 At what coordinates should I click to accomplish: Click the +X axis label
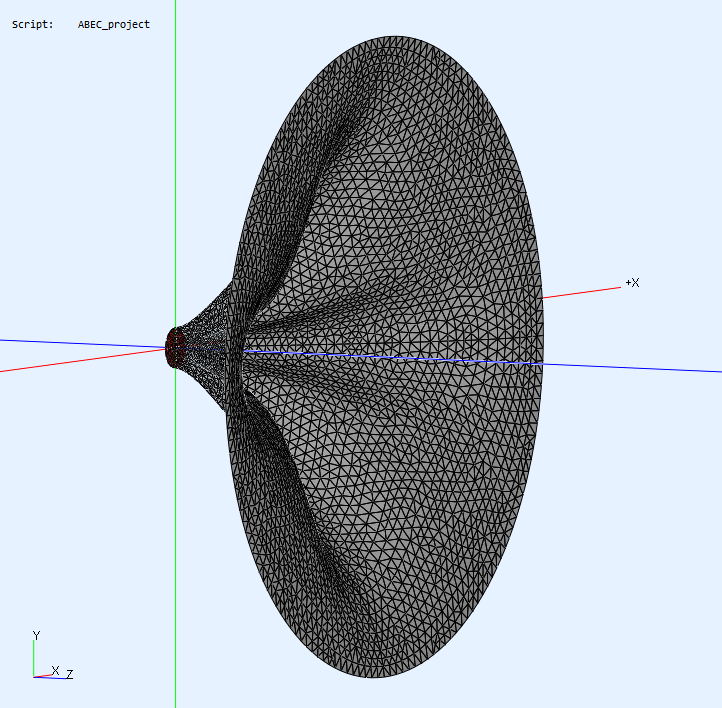pyautogui.click(x=633, y=283)
